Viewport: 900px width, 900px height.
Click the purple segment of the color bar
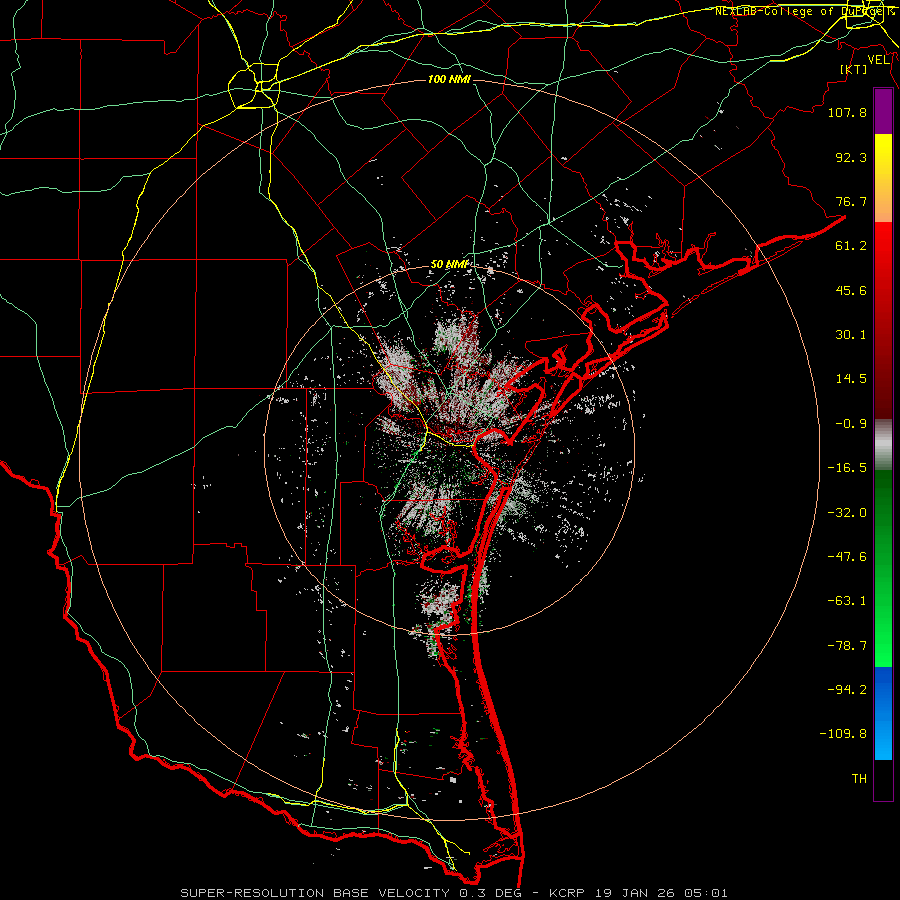(x=883, y=111)
